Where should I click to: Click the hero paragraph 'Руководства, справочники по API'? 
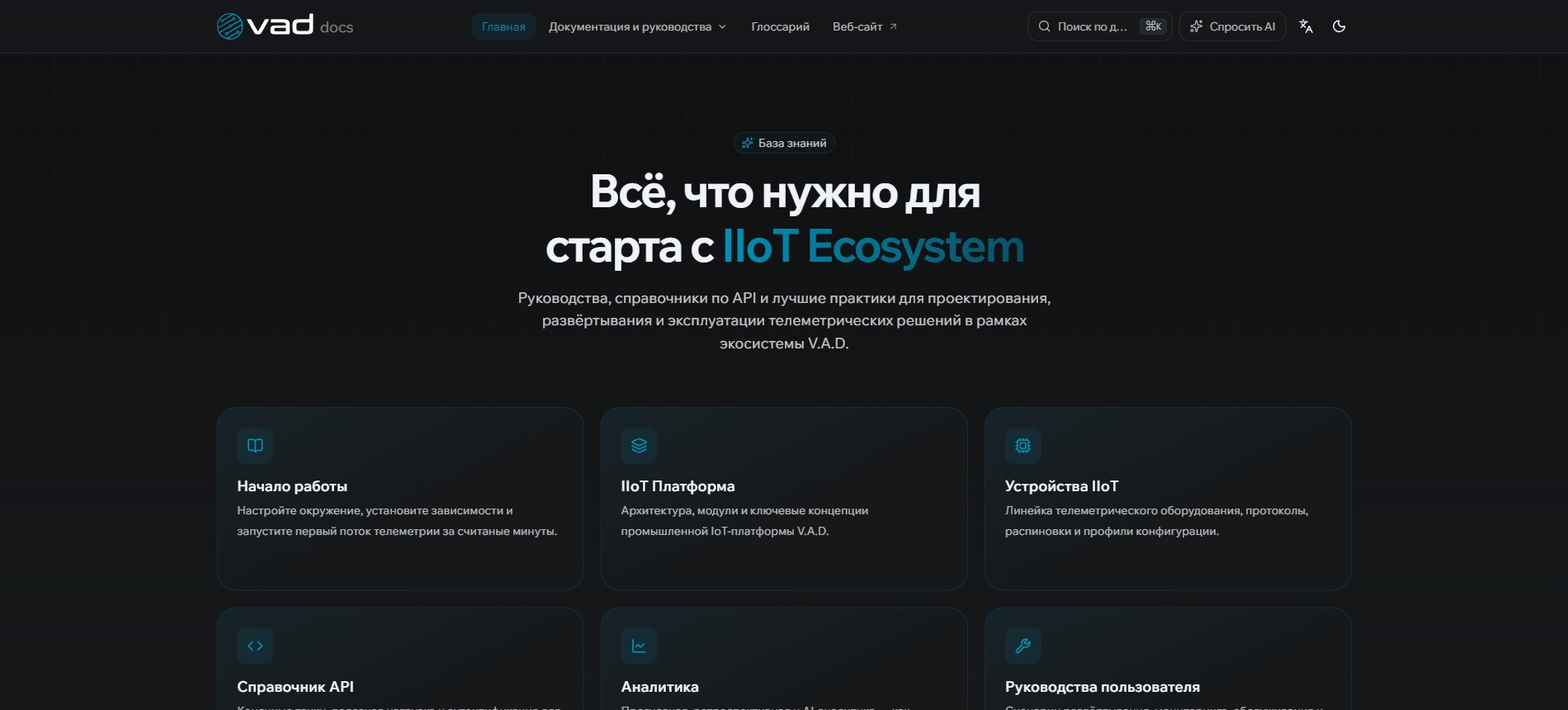784,320
